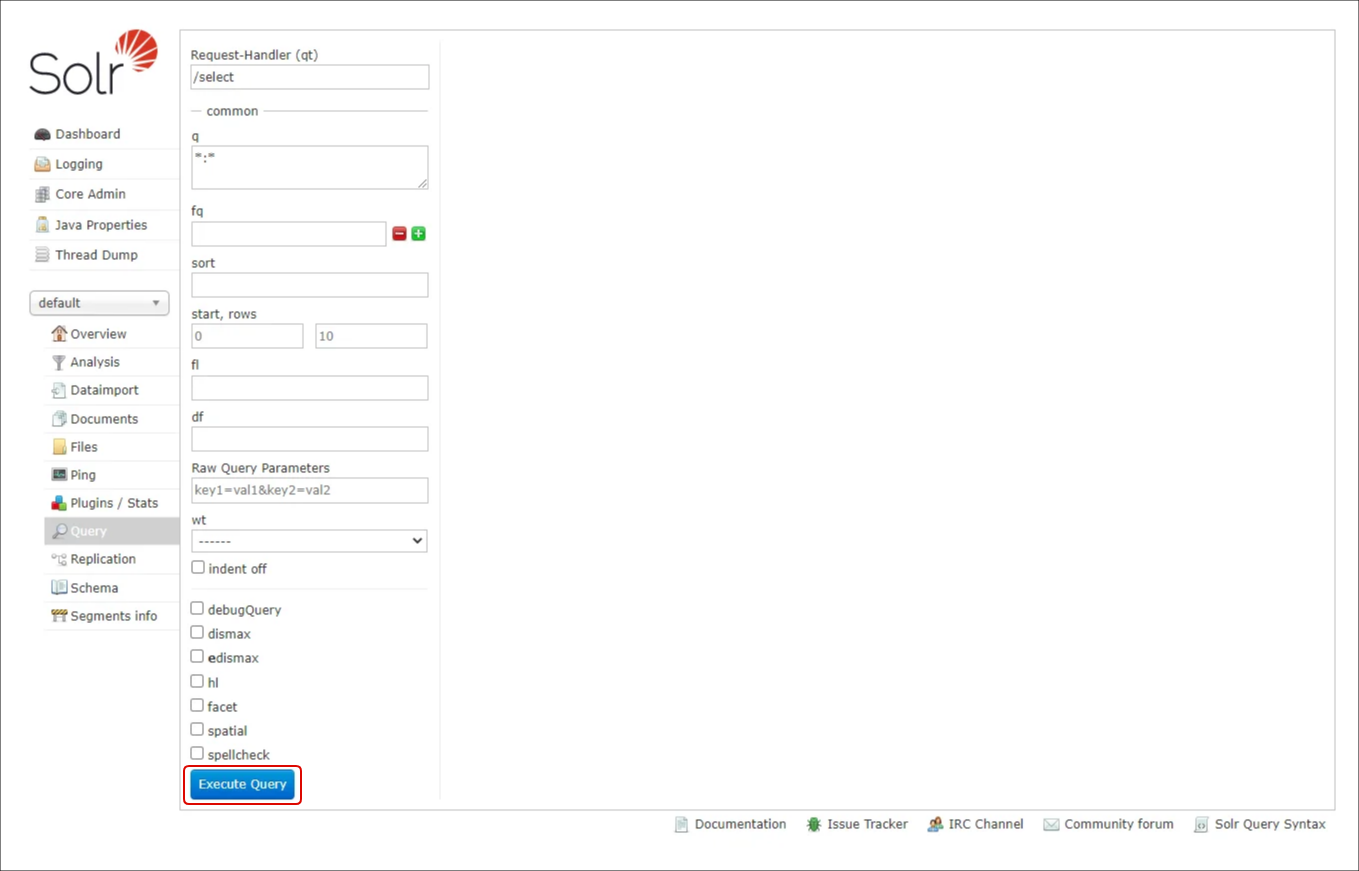Go to the Logging section
This screenshot has height=871, width=1359.
[x=79, y=164]
